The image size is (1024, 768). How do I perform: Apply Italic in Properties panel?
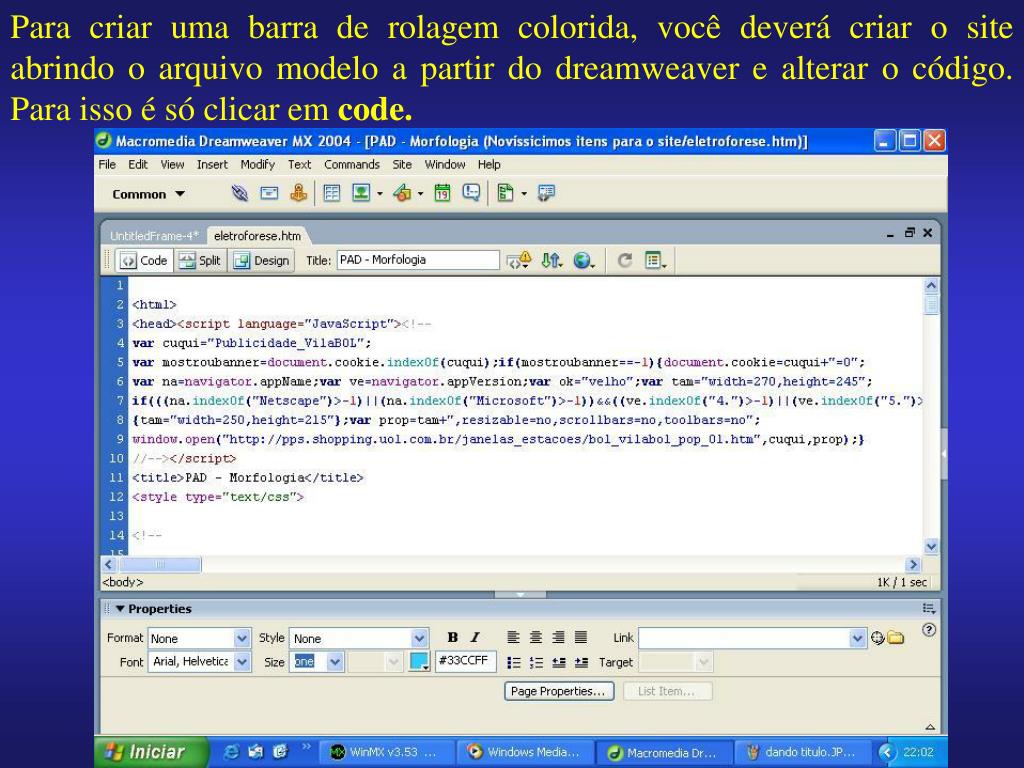point(475,638)
